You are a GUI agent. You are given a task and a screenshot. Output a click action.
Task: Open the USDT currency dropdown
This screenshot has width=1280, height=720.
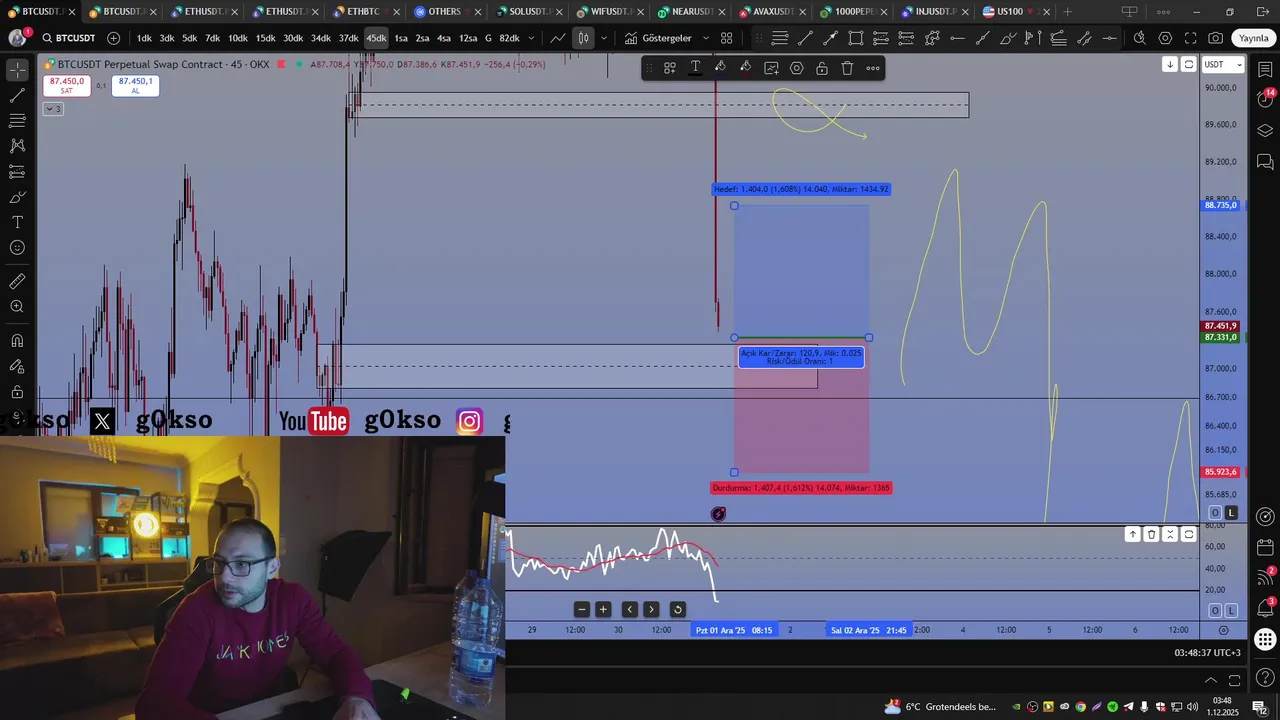coord(1223,64)
